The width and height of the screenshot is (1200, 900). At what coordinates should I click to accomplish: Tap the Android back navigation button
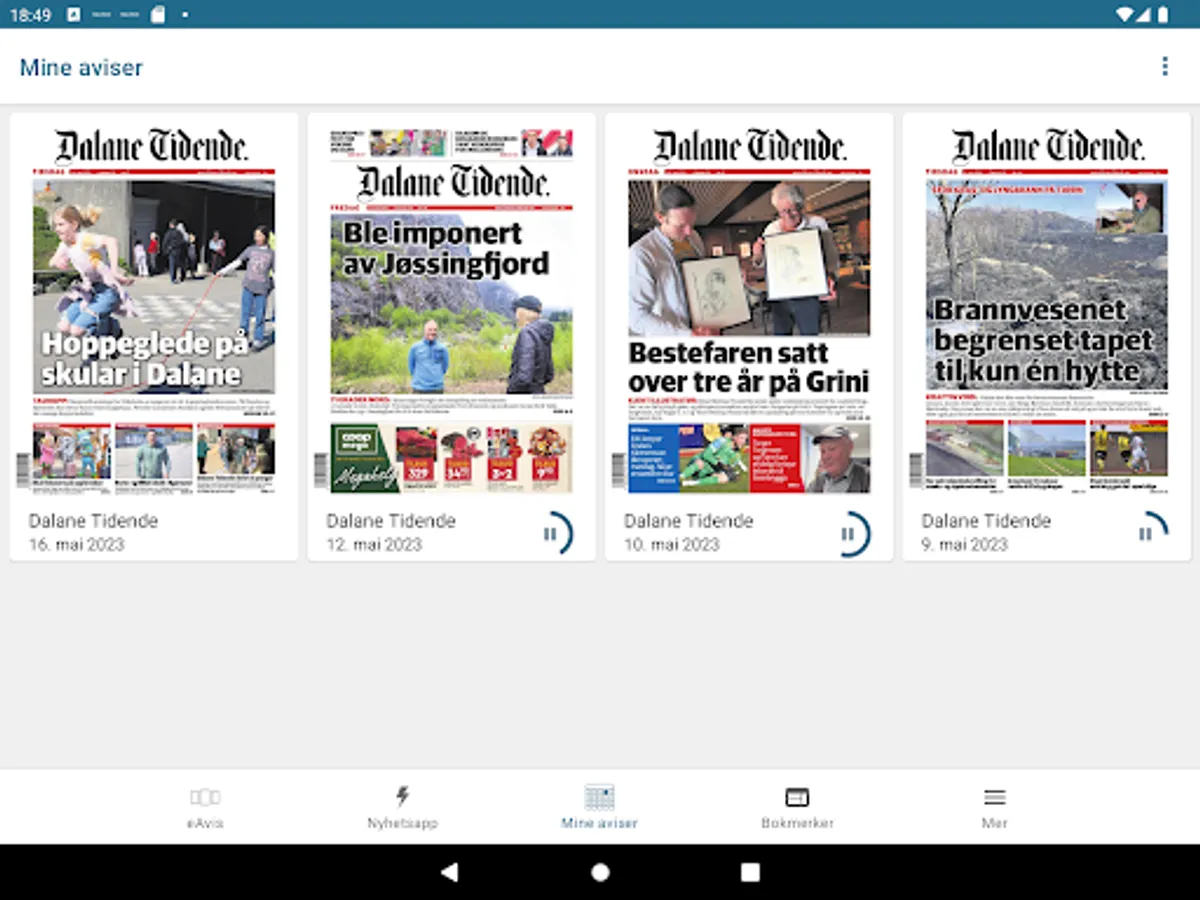pos(449,872)
